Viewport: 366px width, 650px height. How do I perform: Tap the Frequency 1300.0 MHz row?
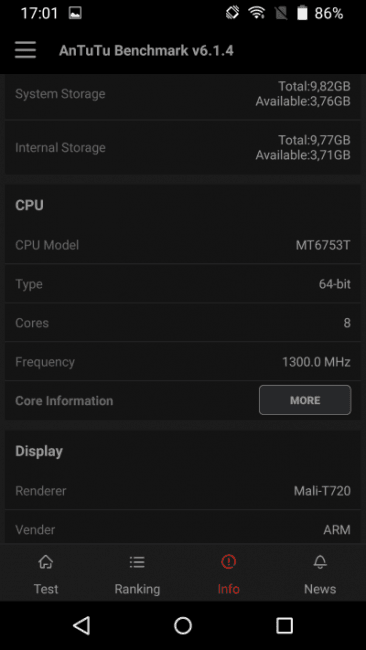pos(183,362)
